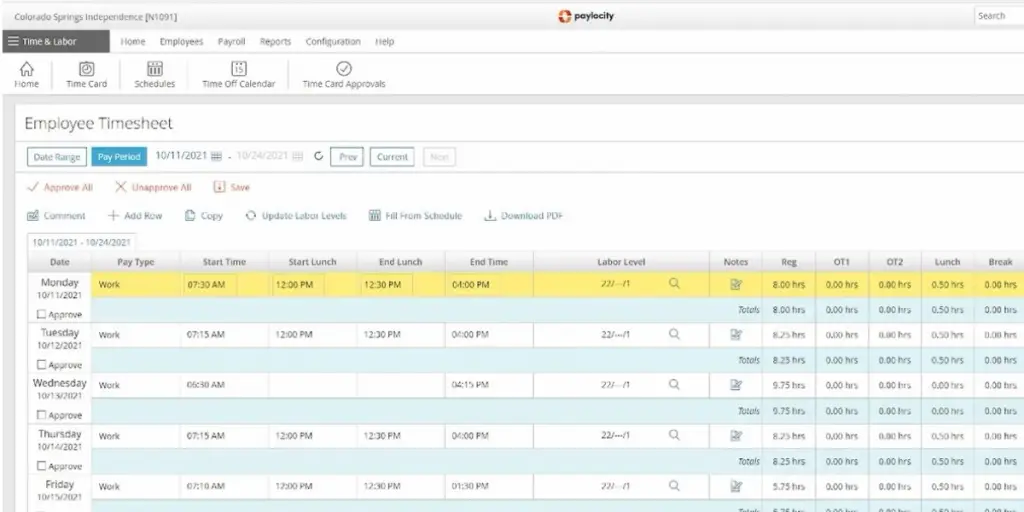Open the Home menu
This screenshot has width=1024, height=512.
tap(133, 41)
